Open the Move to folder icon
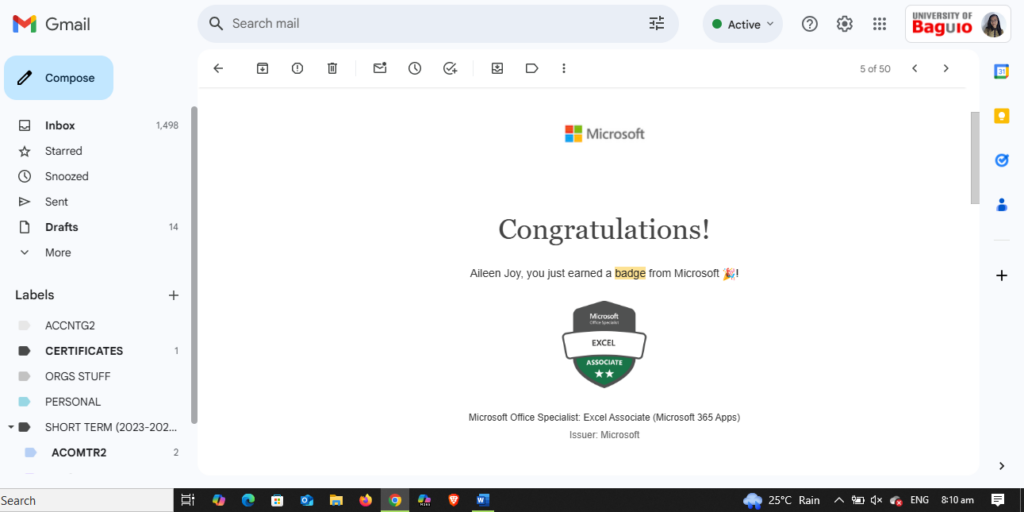The height and width of the screenshot is (512, 1024). pyautogui.click(x=497, y=68)
